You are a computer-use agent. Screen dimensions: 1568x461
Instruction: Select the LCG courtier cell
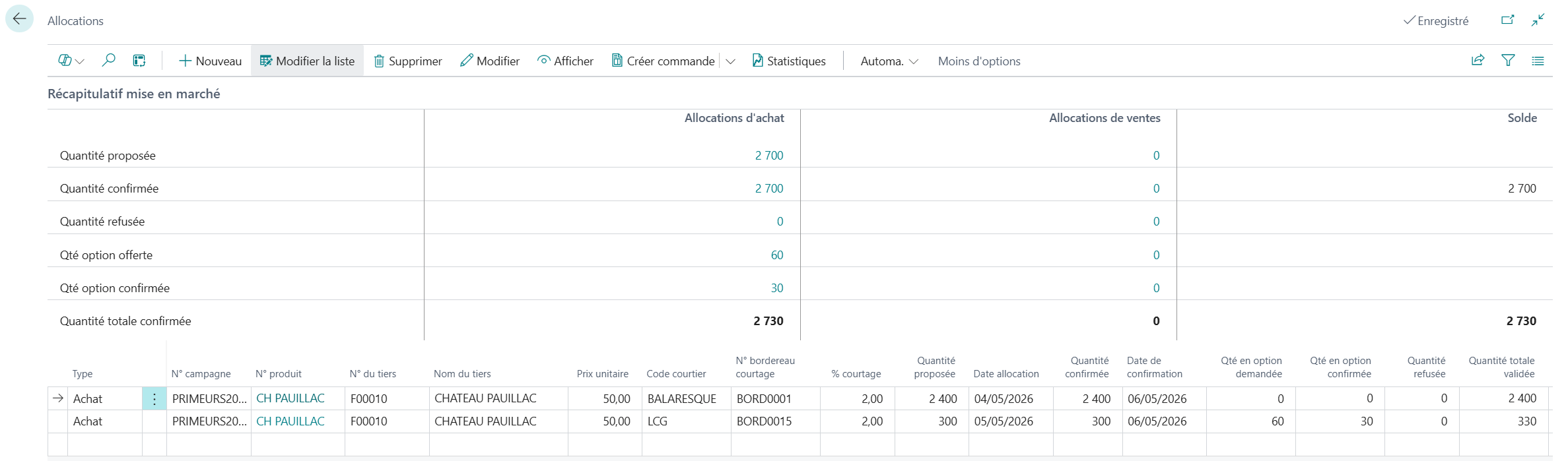686,421
